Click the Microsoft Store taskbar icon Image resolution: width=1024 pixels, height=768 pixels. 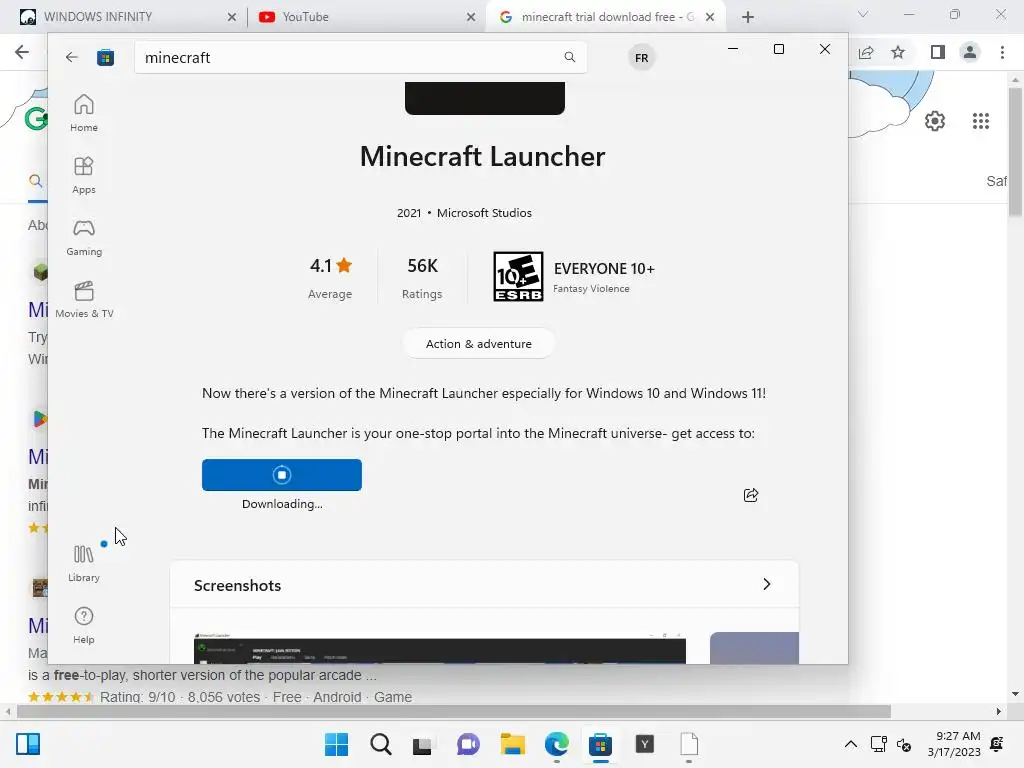point(600,744)
